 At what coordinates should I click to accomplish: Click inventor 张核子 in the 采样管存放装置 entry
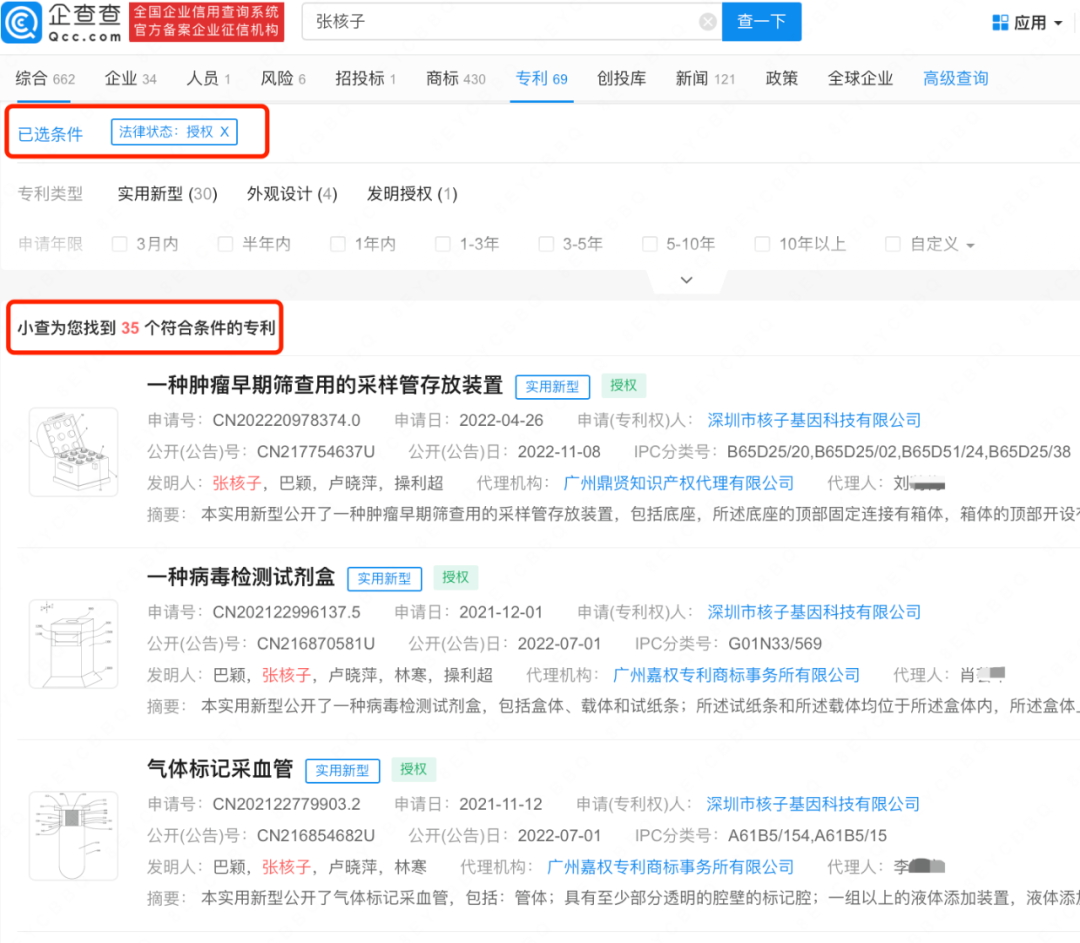[237, 484]
